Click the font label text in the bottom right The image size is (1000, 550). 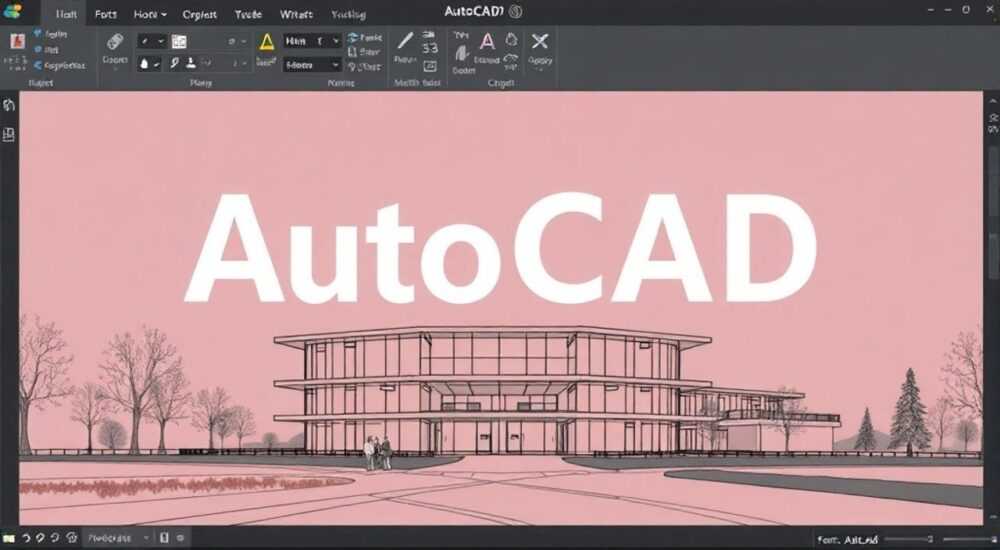pyautogui.click(x=848, y=540)
